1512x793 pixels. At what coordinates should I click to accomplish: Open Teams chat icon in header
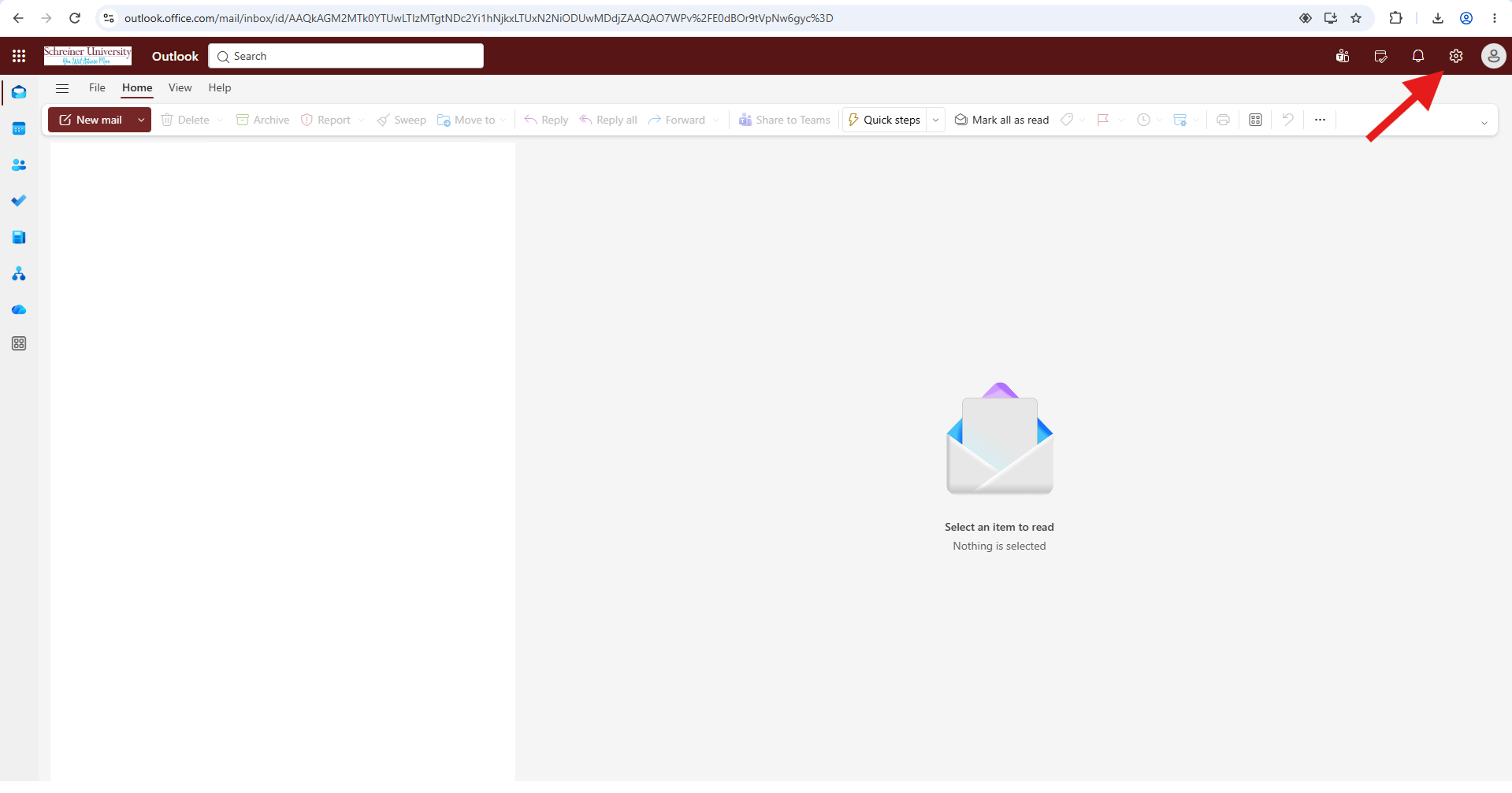point(1343,56)
